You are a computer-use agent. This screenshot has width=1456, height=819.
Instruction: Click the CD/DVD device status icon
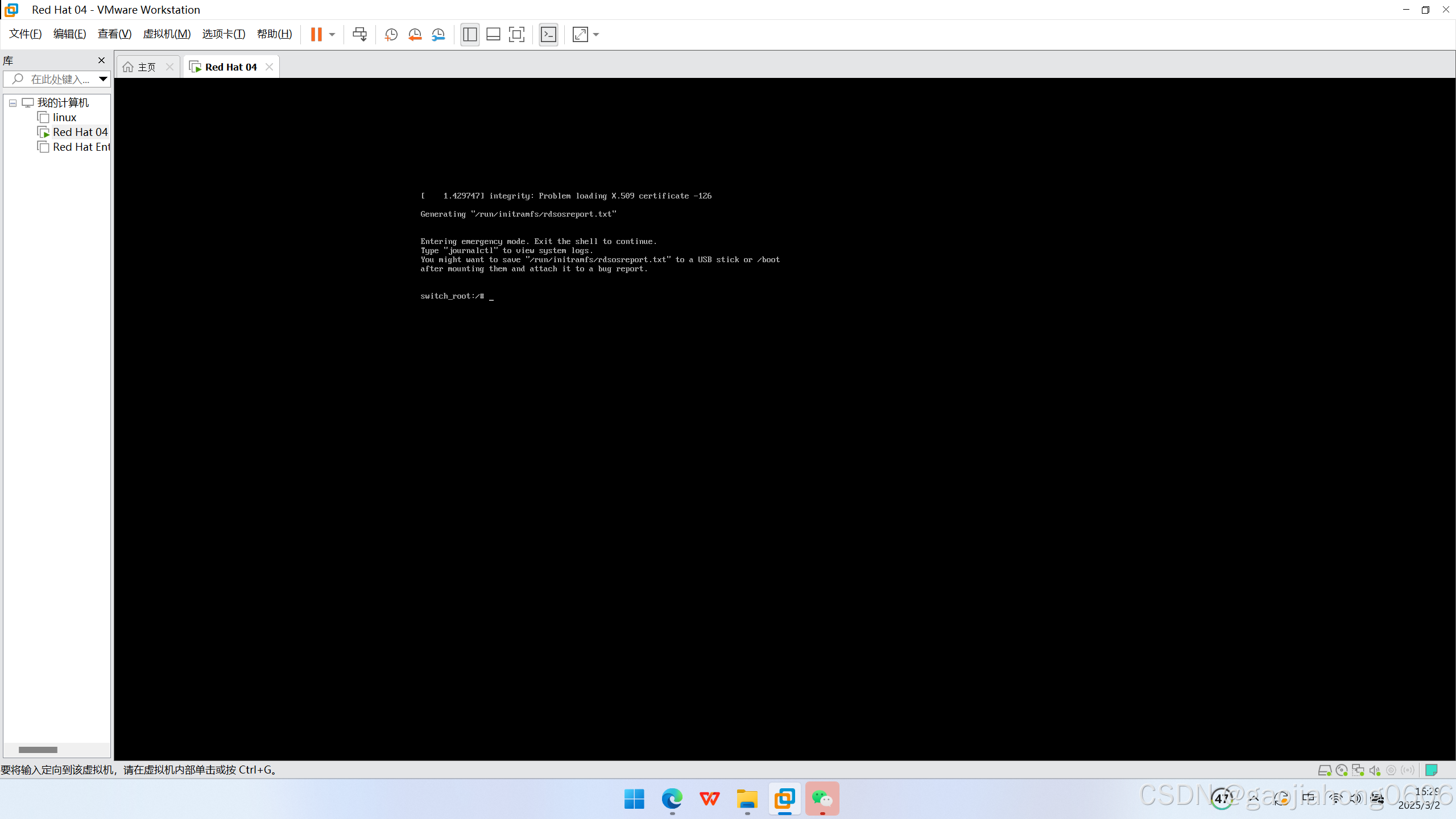click(x=1342, y=770)
